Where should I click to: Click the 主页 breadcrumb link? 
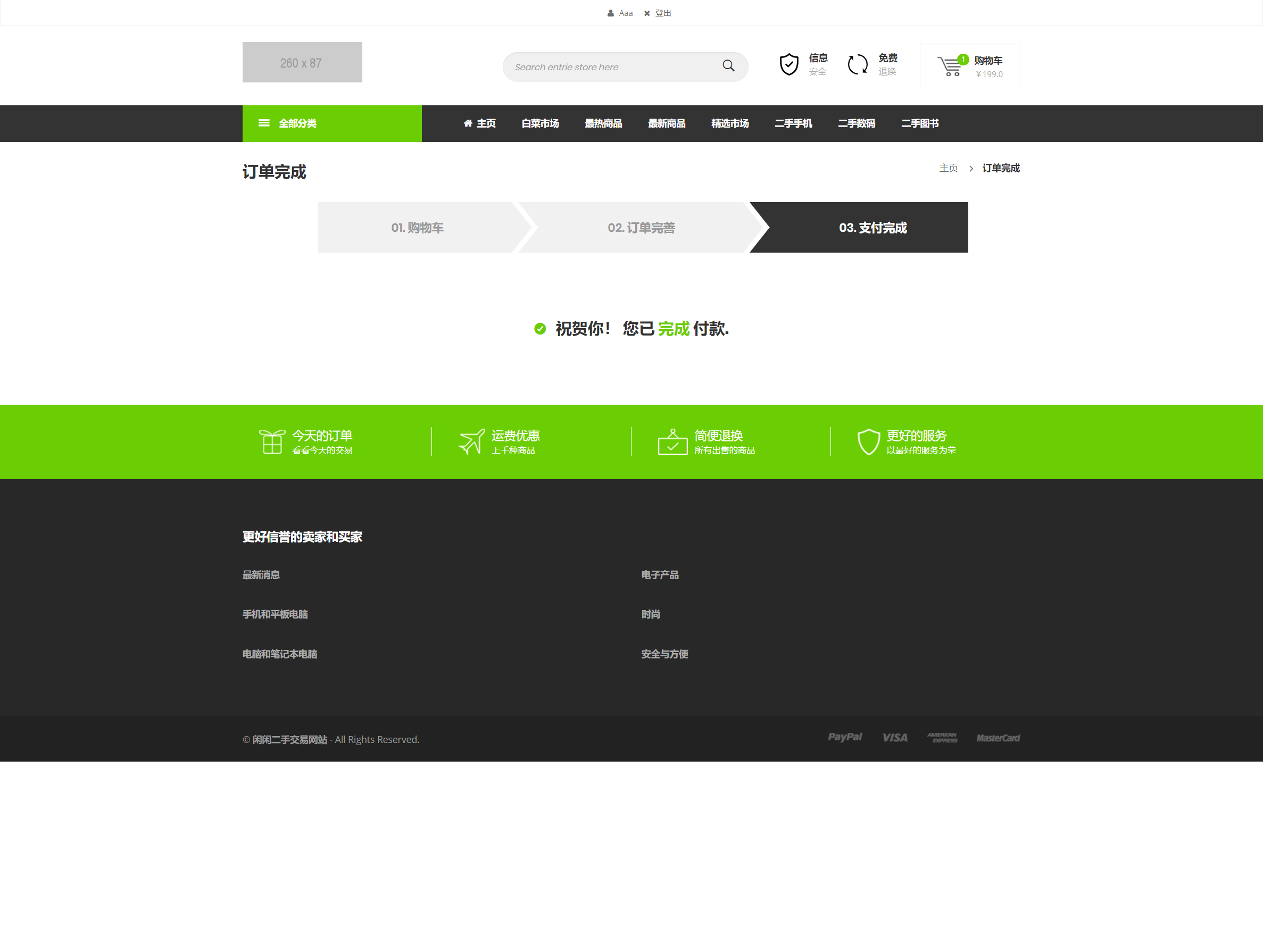(x=948, y=168)
